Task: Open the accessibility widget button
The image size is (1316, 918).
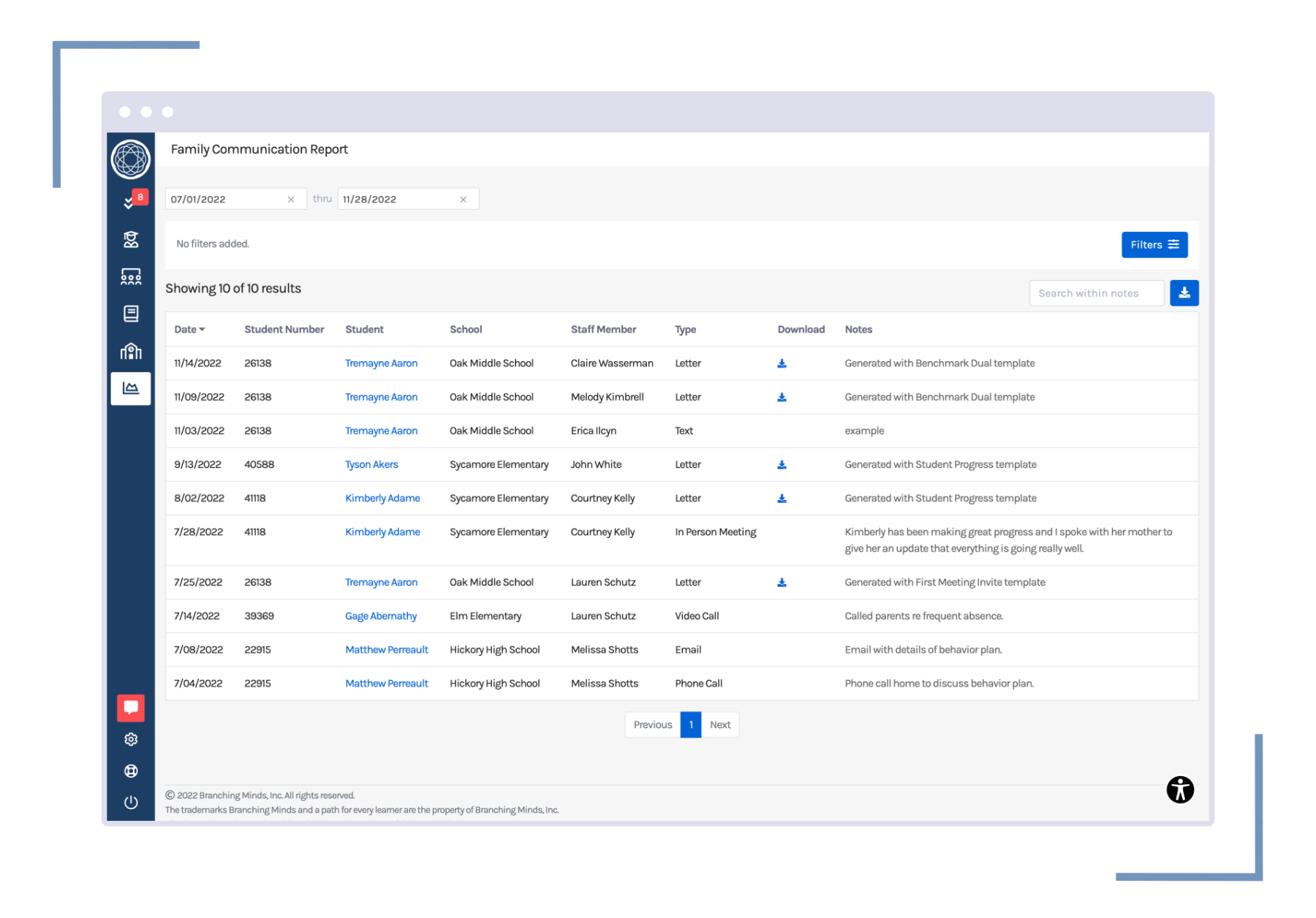Action: click(1180, 789)
